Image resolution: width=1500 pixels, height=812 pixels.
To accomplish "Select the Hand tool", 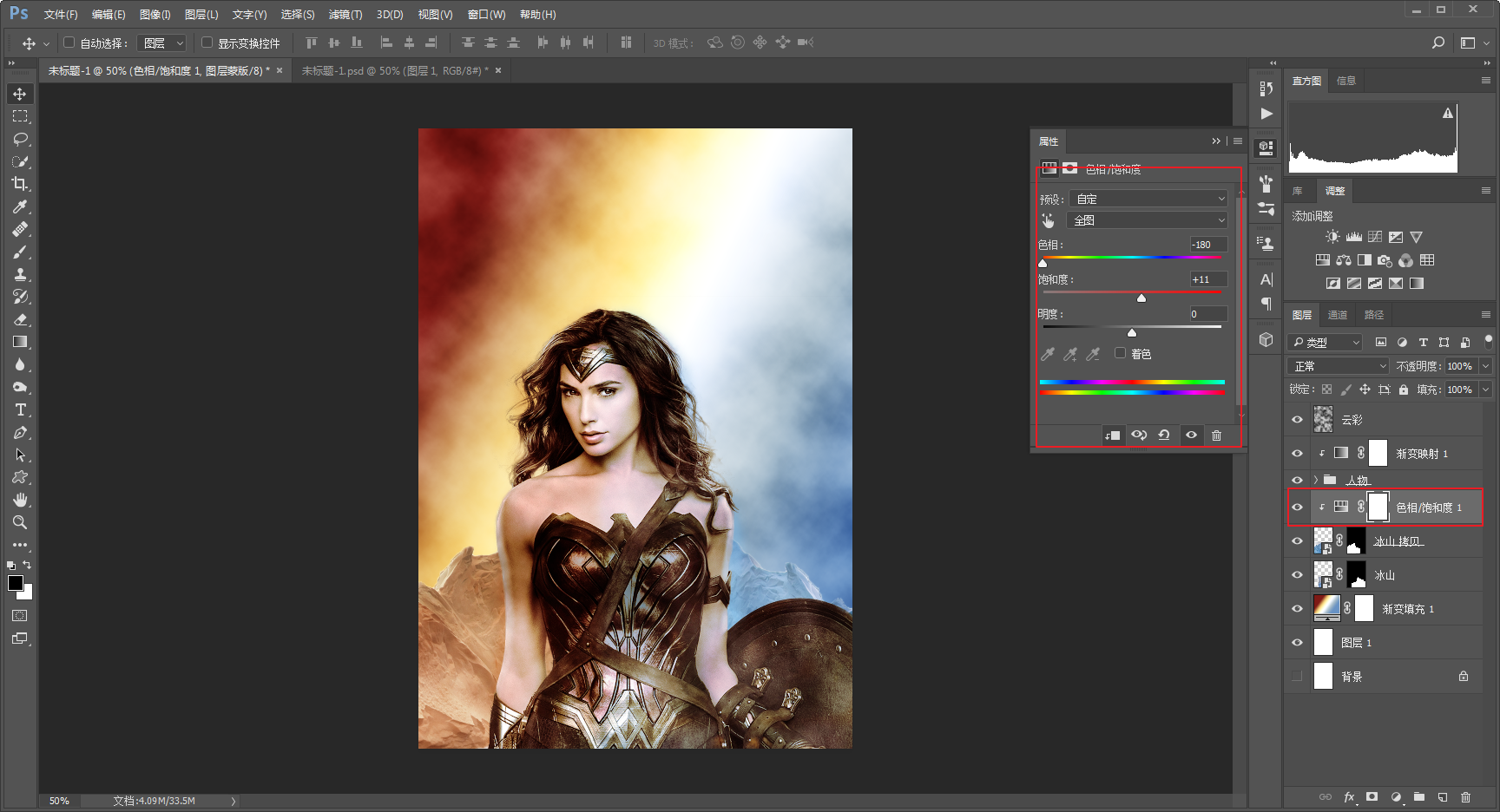I will point(20,500).
